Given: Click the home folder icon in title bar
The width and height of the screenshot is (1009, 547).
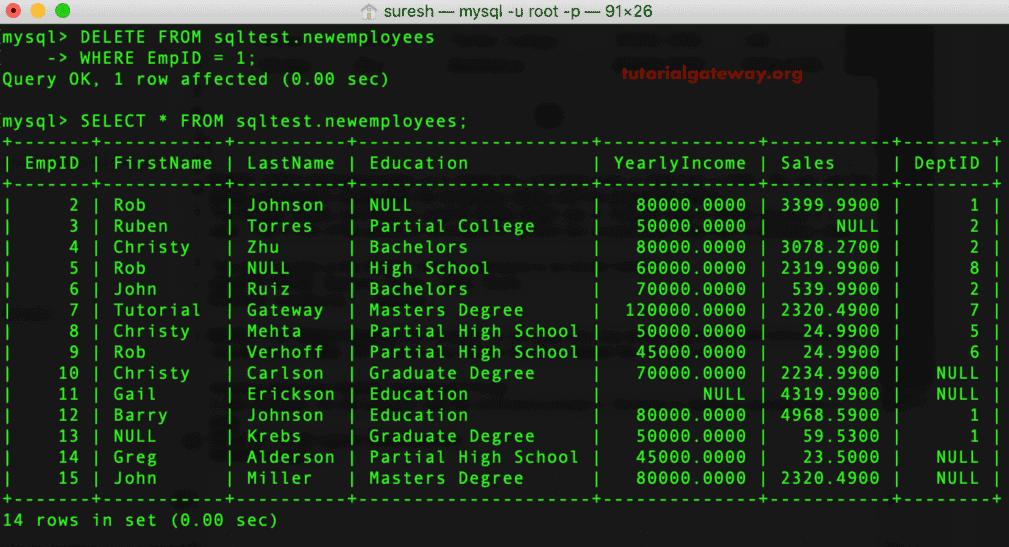Looking at the screenshot, I should point(369,11).
